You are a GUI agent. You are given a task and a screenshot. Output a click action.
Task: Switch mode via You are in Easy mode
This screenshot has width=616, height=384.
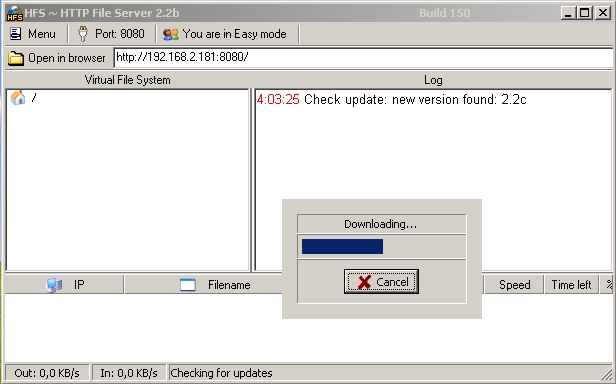click(225, 34)
